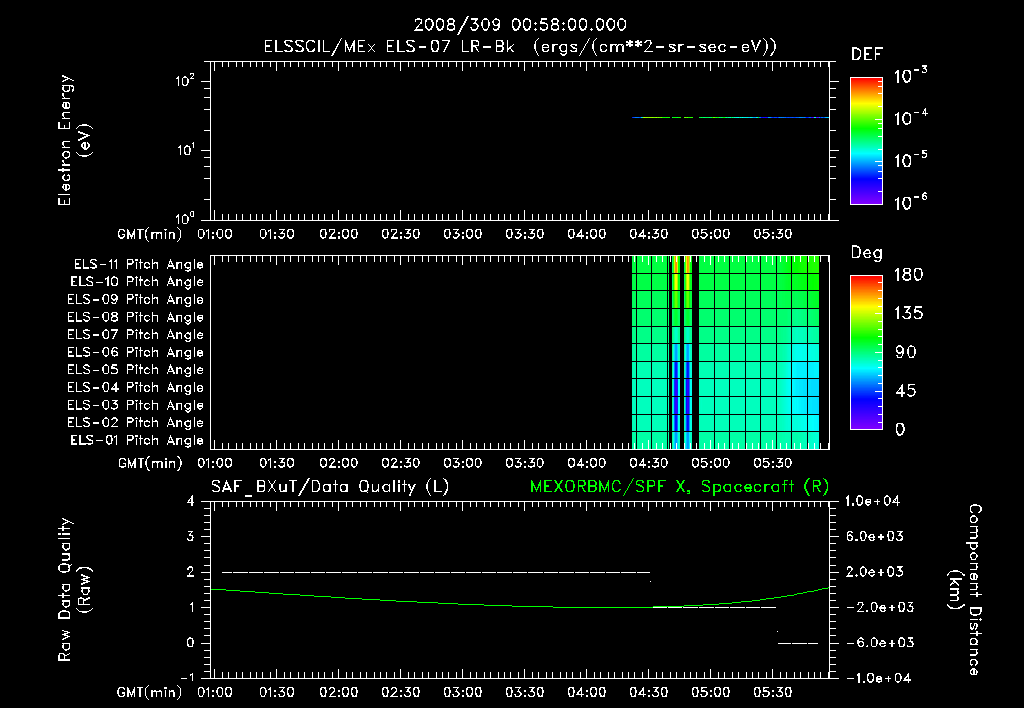Click the 180 degree scale label
This screenshot has width=1024, height=708.
[x=908, y=275]
